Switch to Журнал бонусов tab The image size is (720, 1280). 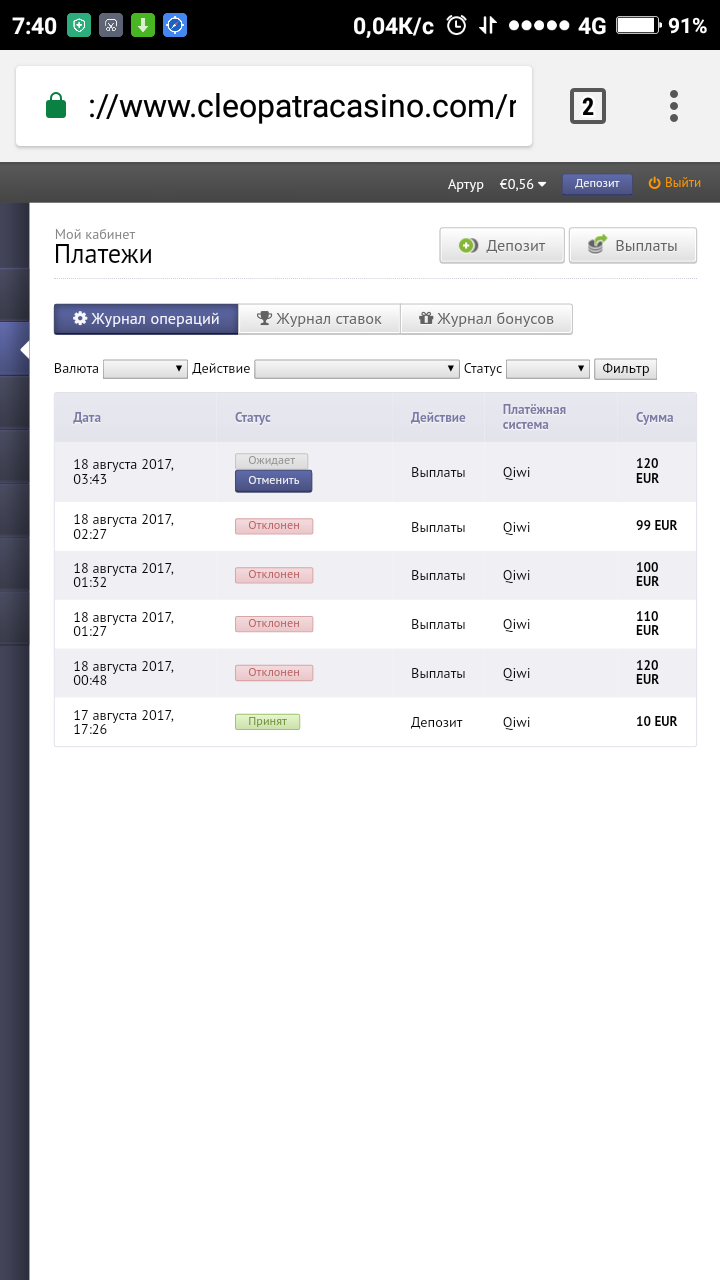pos(487,319)
